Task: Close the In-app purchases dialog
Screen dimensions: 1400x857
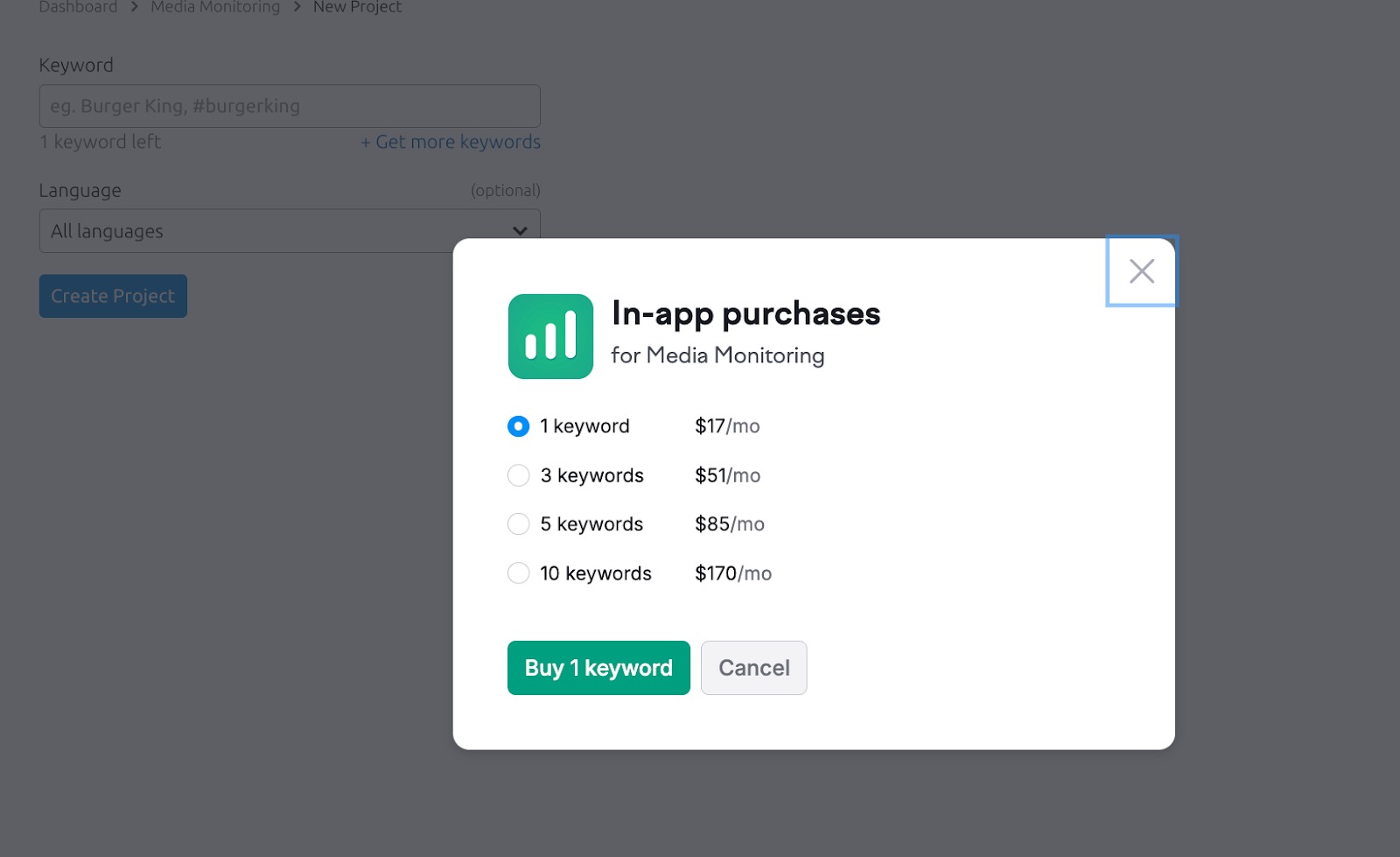Action: (1142, 271)
